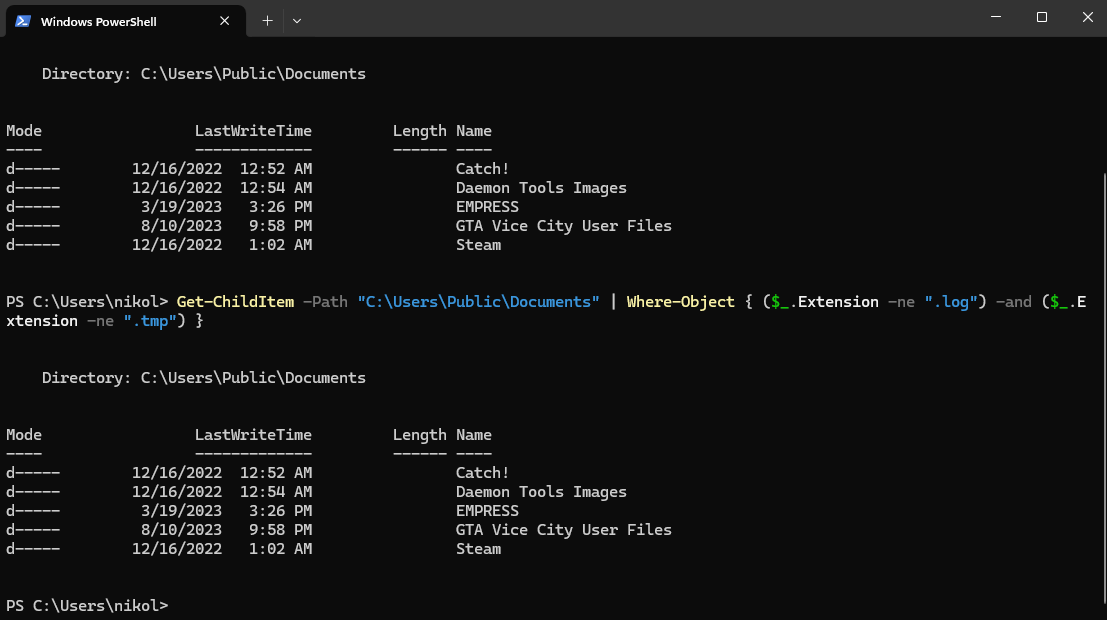Click "Daemon Tools Images" in the first listing
This screenshot has height=620, width=1107.
coord(541,188)
